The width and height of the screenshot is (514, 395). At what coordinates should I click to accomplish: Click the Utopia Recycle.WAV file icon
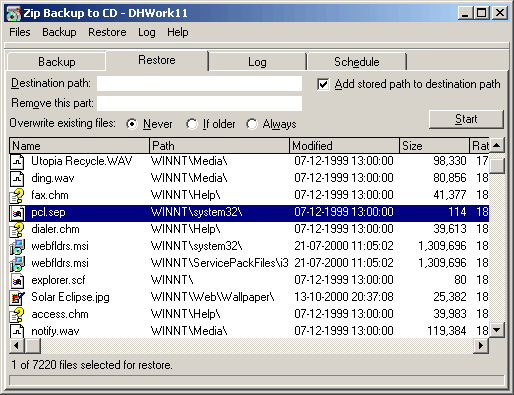tap(17, 162)
